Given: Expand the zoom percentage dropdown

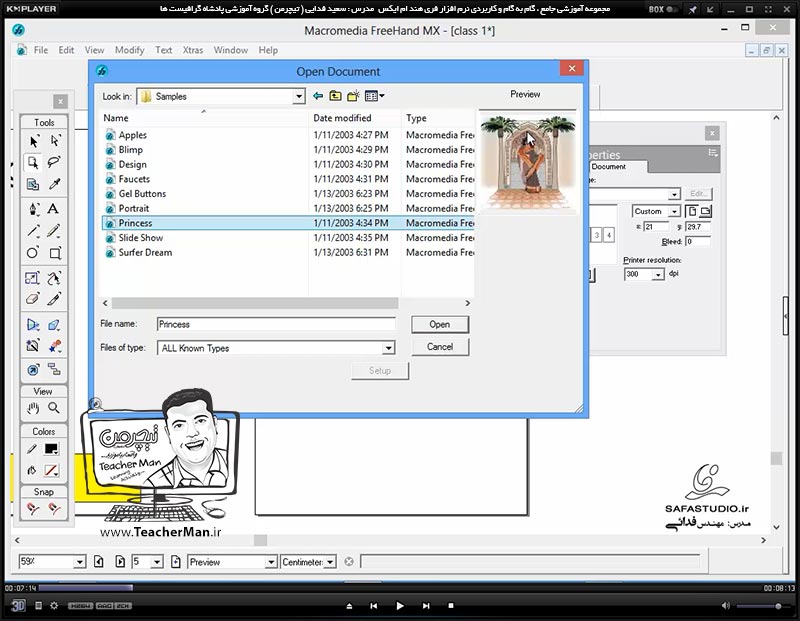Looking at the screenshot, I should click(x=80, y=562).
